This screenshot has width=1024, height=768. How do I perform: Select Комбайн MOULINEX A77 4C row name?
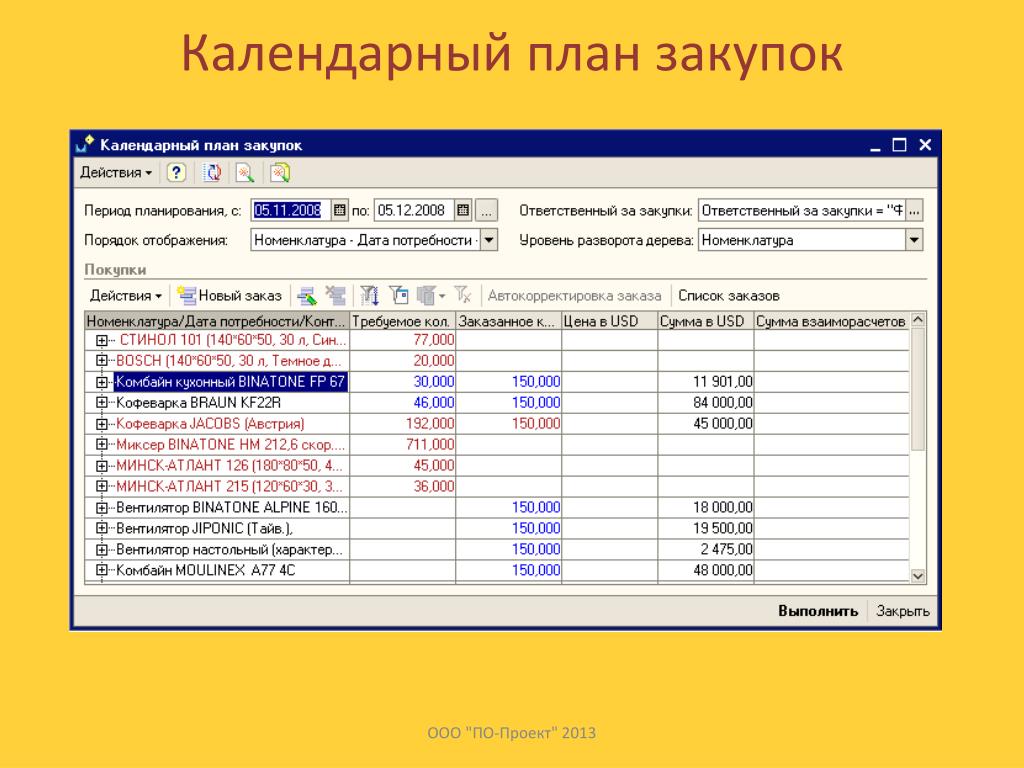[205, 570]
